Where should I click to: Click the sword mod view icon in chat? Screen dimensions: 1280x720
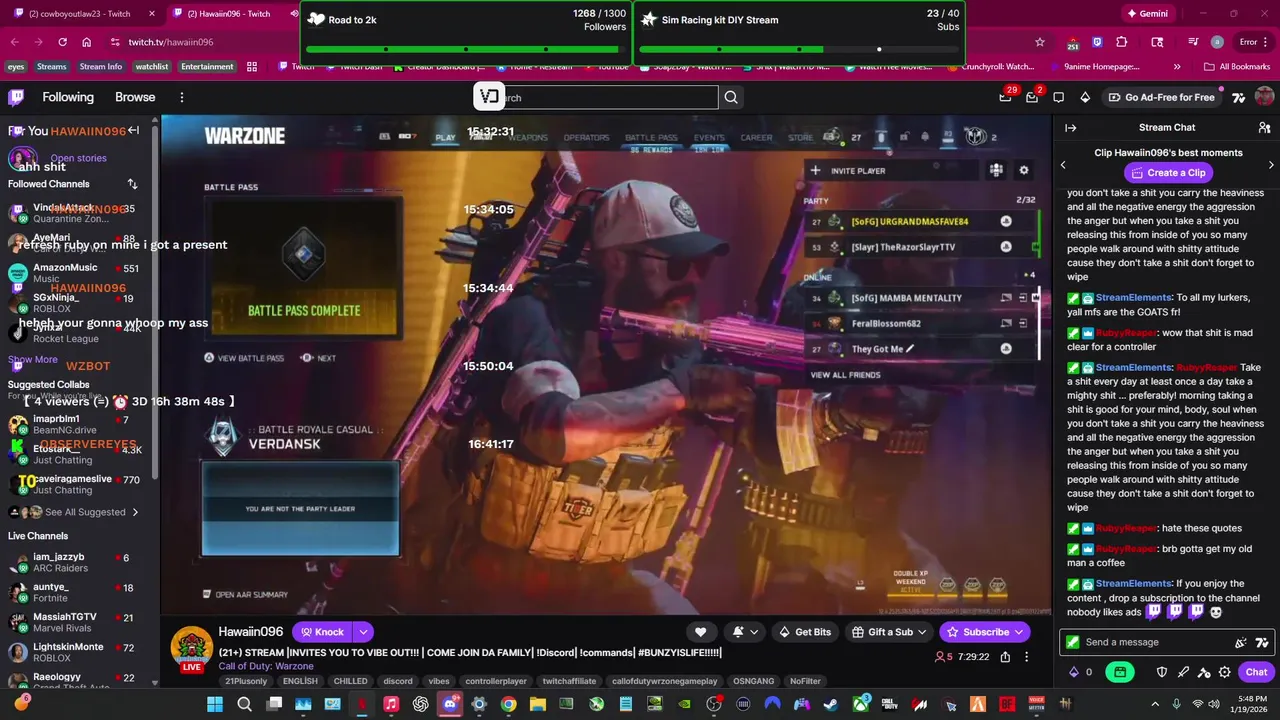click(x=1183, y=672)
